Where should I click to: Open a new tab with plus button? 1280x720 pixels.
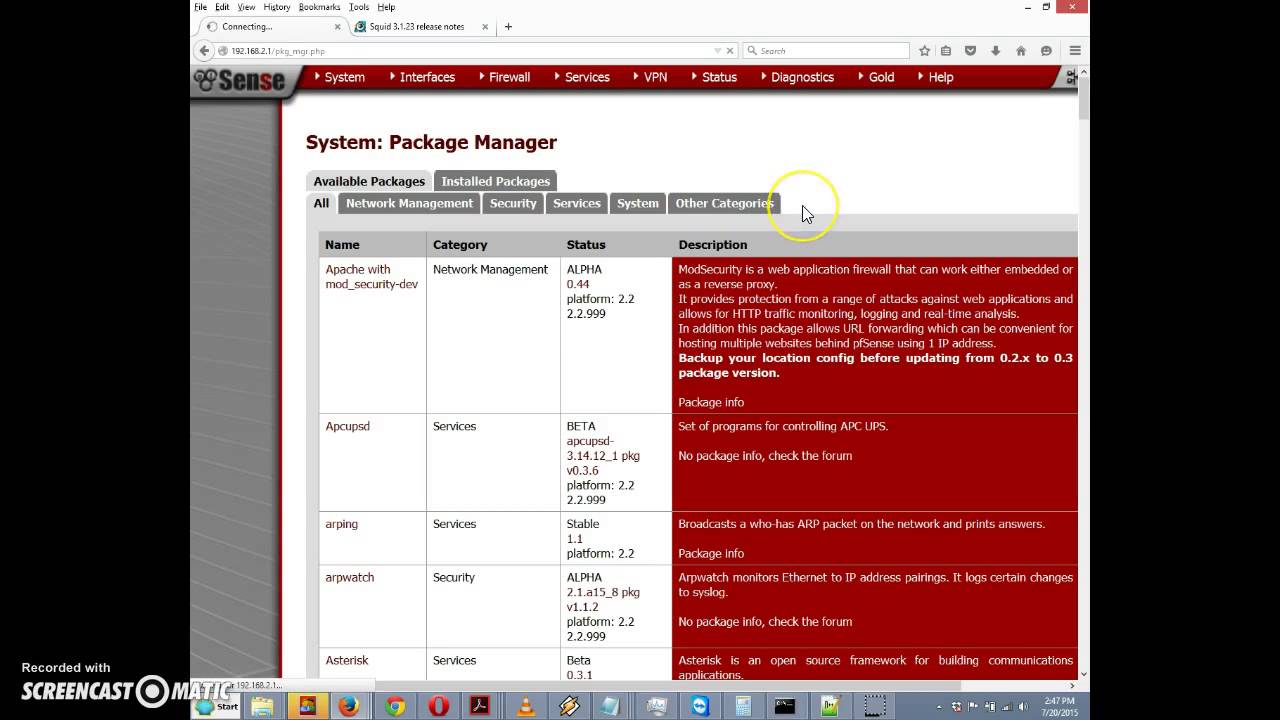click(x=508, y=27)
